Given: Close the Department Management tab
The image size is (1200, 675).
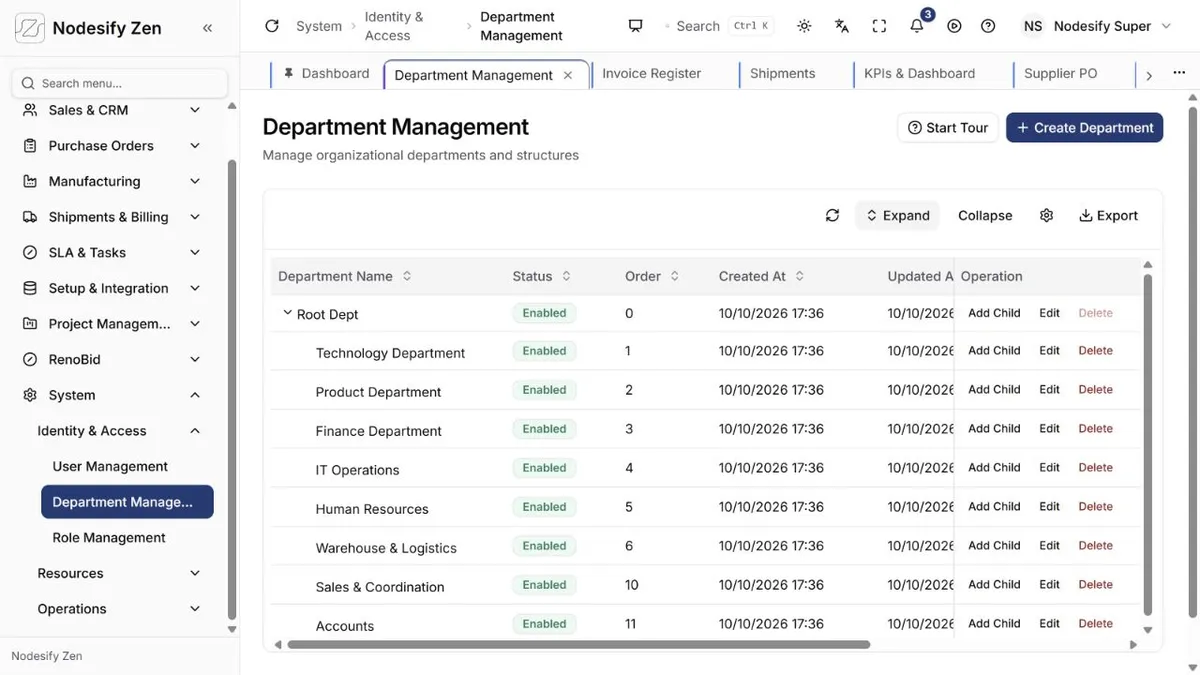Looking at the screenshot, I should (x=568, y=75).
